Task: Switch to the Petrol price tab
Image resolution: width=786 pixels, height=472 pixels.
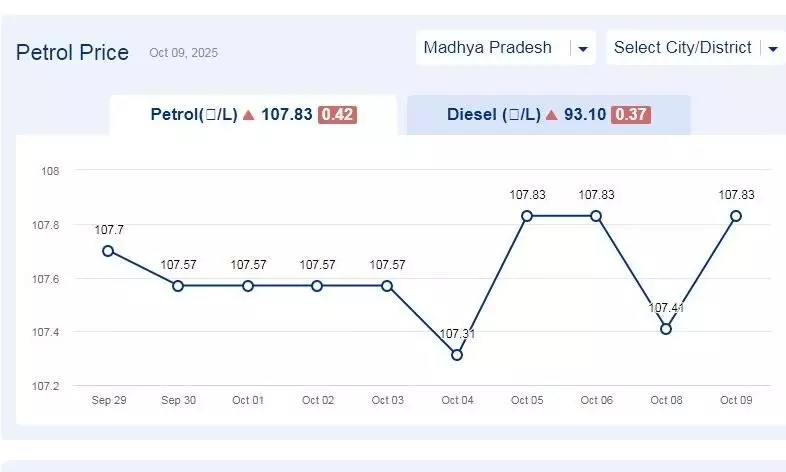Action: pyautogui.click(x=252, y=115)
